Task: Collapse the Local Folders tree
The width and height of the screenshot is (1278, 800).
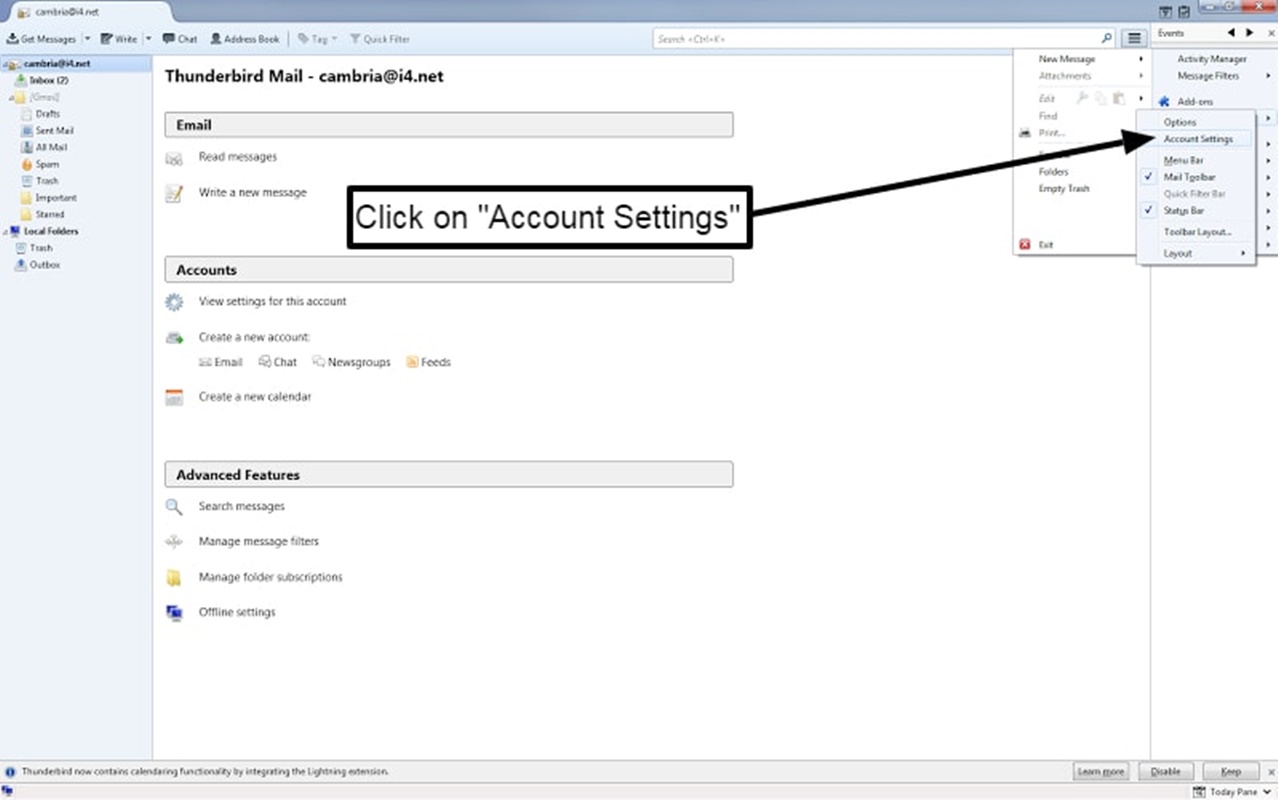Action: pos(5,231)
